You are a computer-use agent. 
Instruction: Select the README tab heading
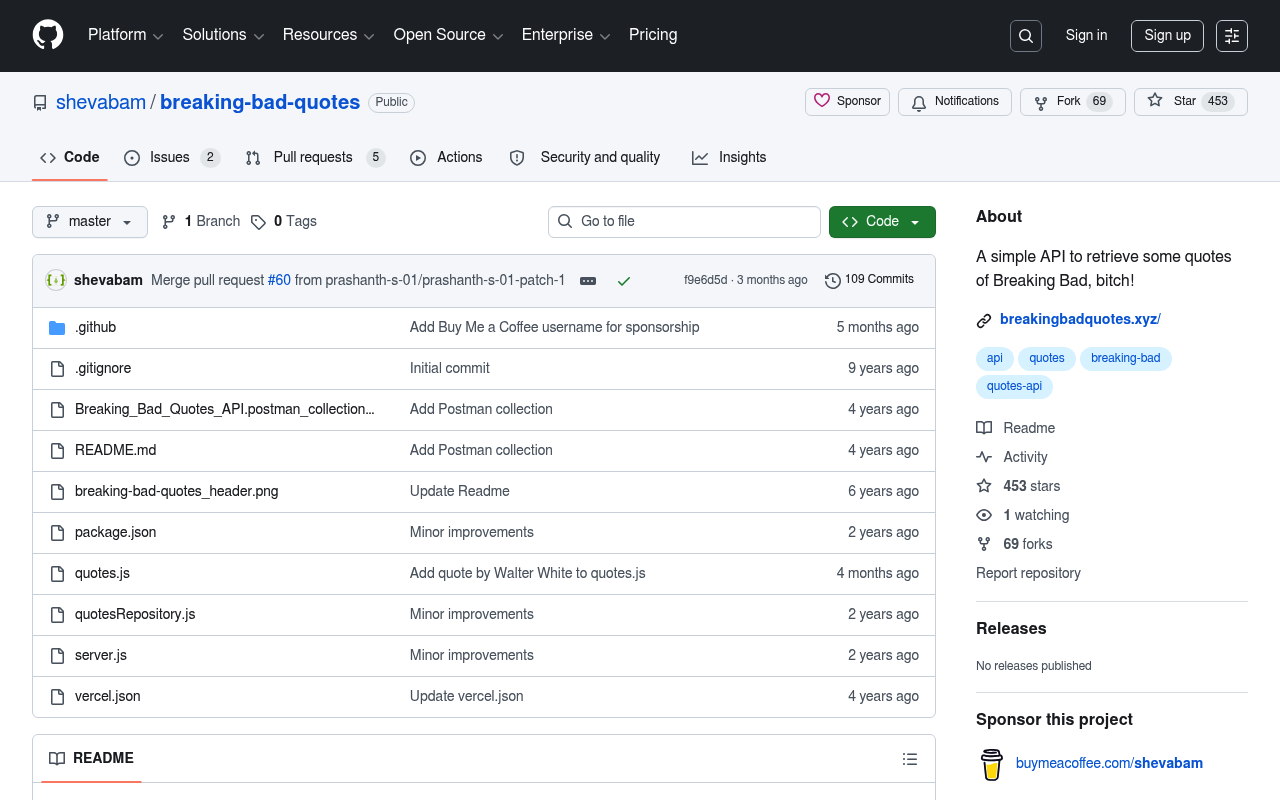(x=91, y=758)
